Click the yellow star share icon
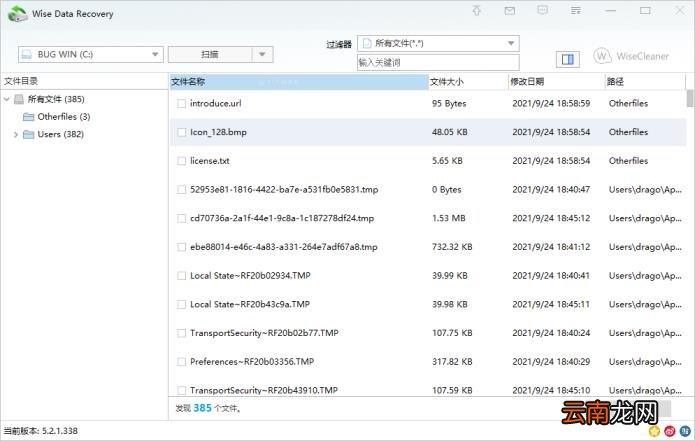 tap(654, 430)
